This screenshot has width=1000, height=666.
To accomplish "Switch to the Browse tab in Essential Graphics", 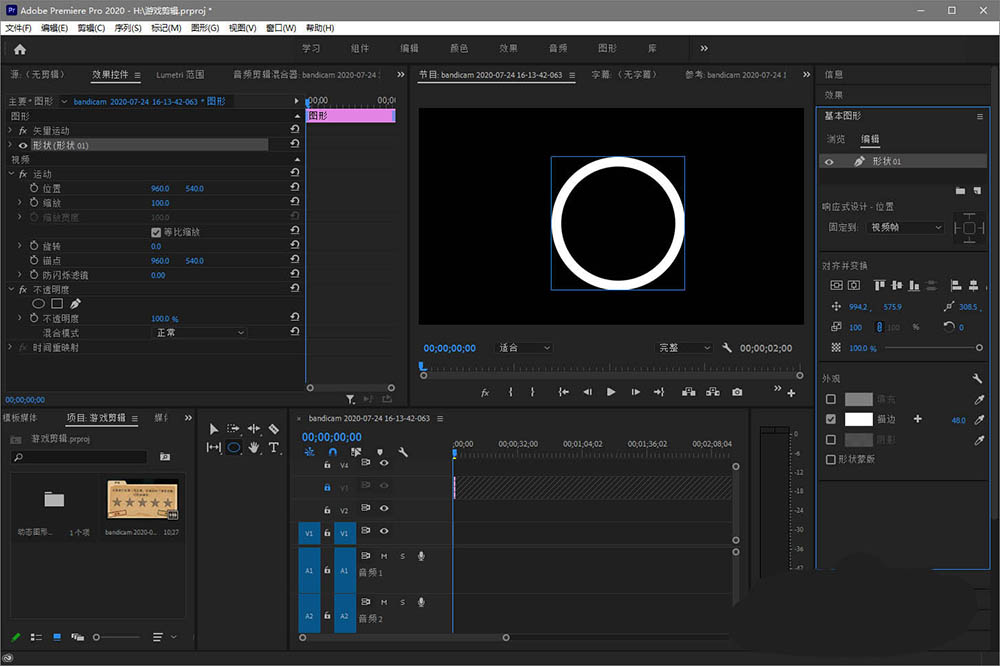I will [836, 139].
